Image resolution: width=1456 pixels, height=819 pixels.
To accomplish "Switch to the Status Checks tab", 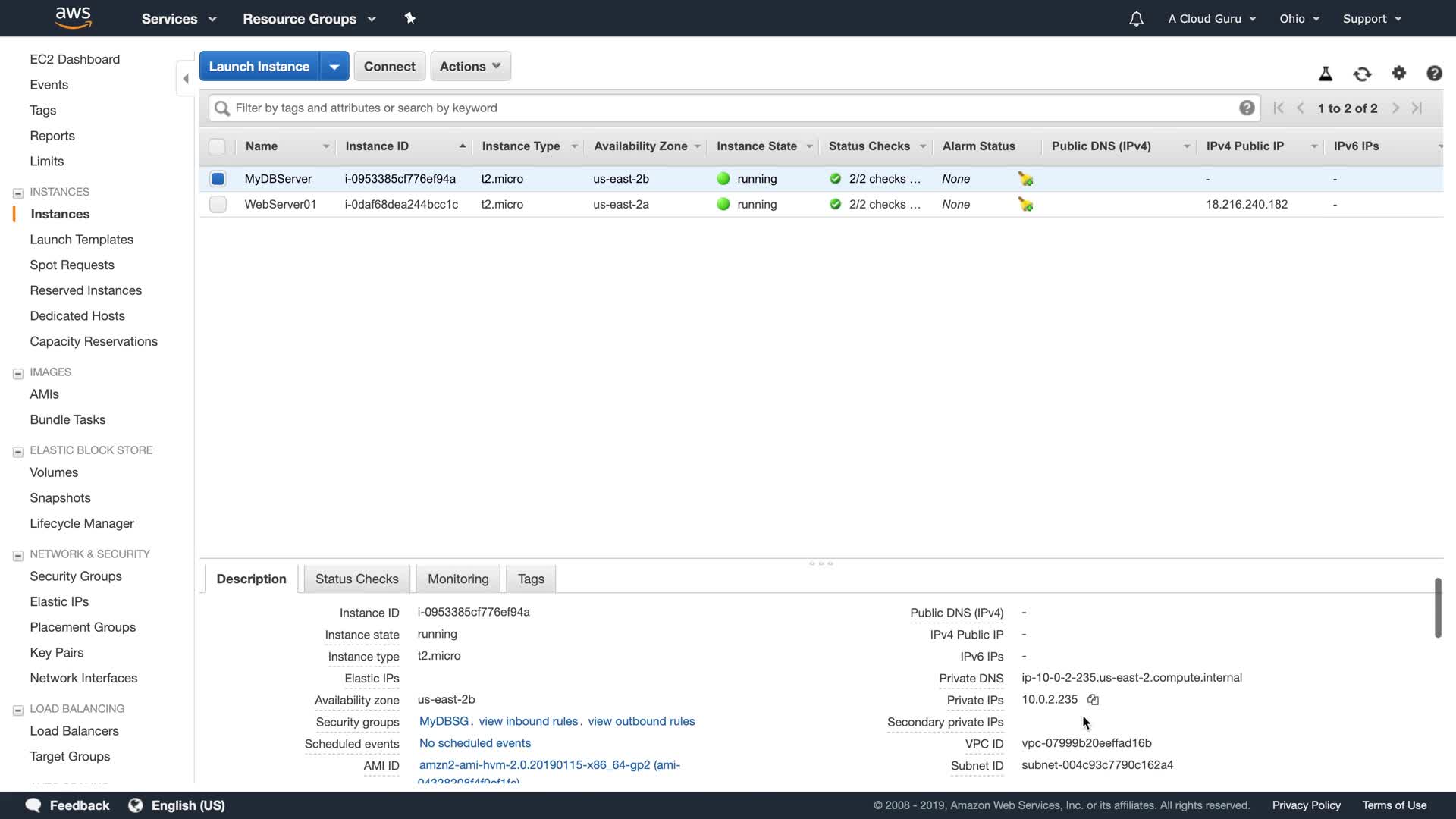I will coord(356,579).
